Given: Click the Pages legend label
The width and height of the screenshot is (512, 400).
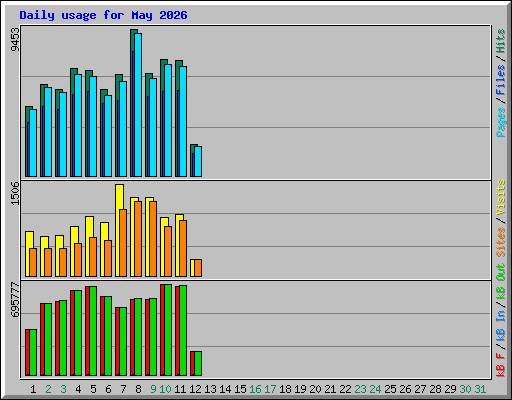Looking at the screenshot, I should tap(501, 122).
